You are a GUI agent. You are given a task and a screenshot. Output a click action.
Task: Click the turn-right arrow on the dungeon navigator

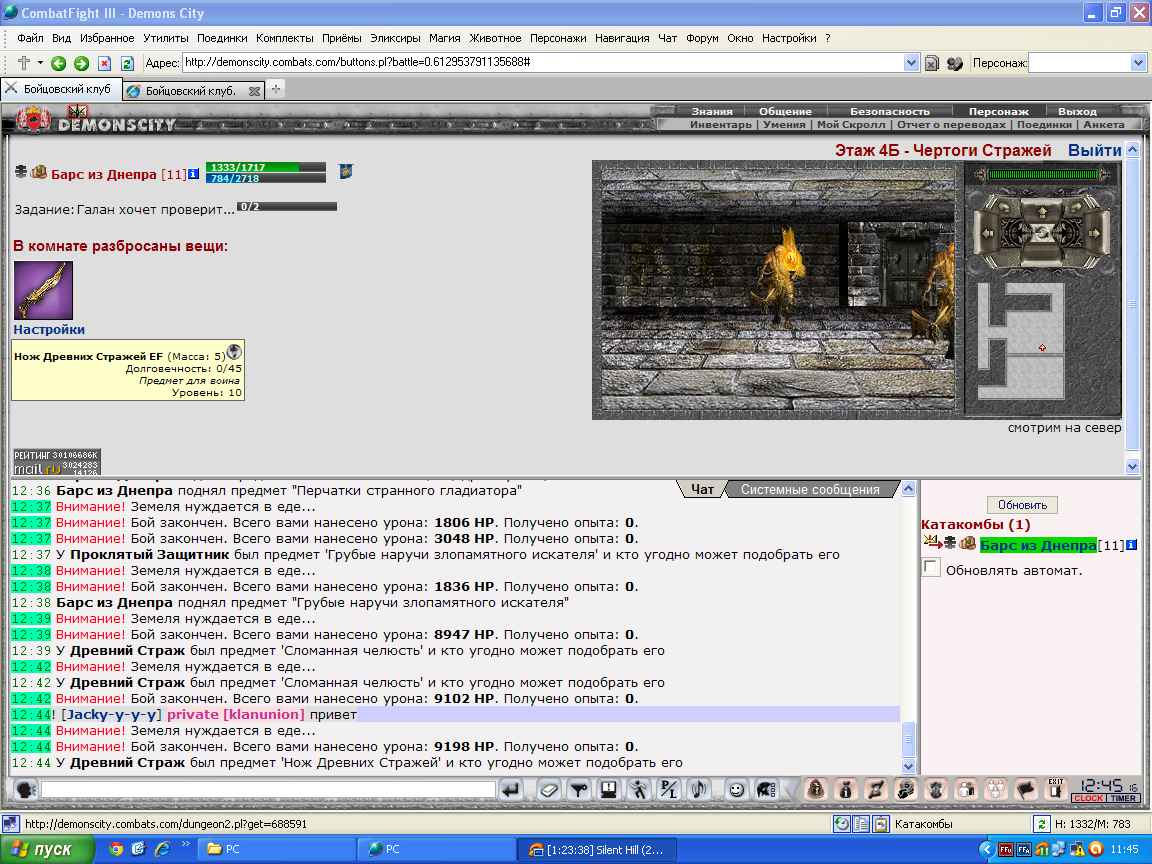point(1094,234)
